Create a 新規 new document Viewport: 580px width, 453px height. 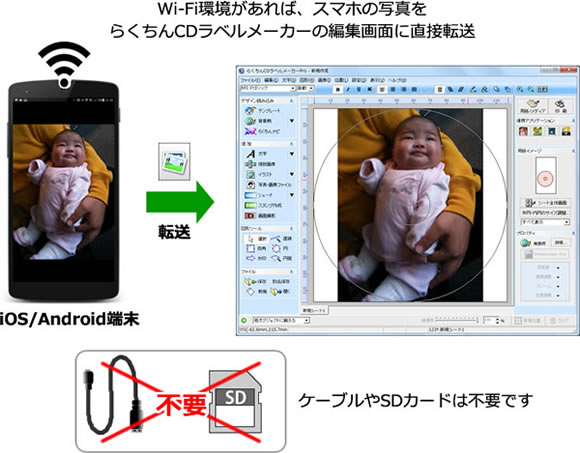[x=256, y=292]
